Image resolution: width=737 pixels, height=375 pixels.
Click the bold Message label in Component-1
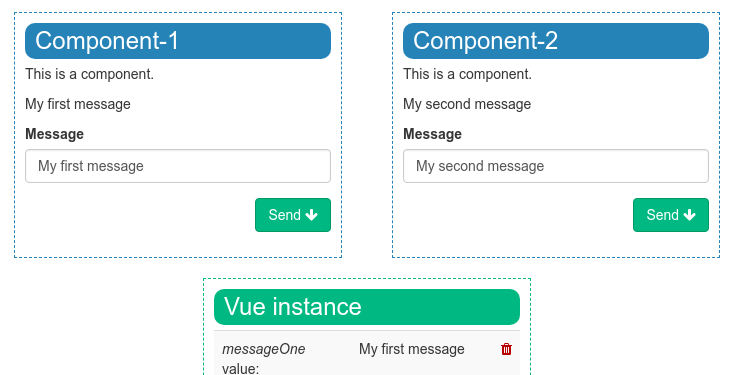click(55, 134)
